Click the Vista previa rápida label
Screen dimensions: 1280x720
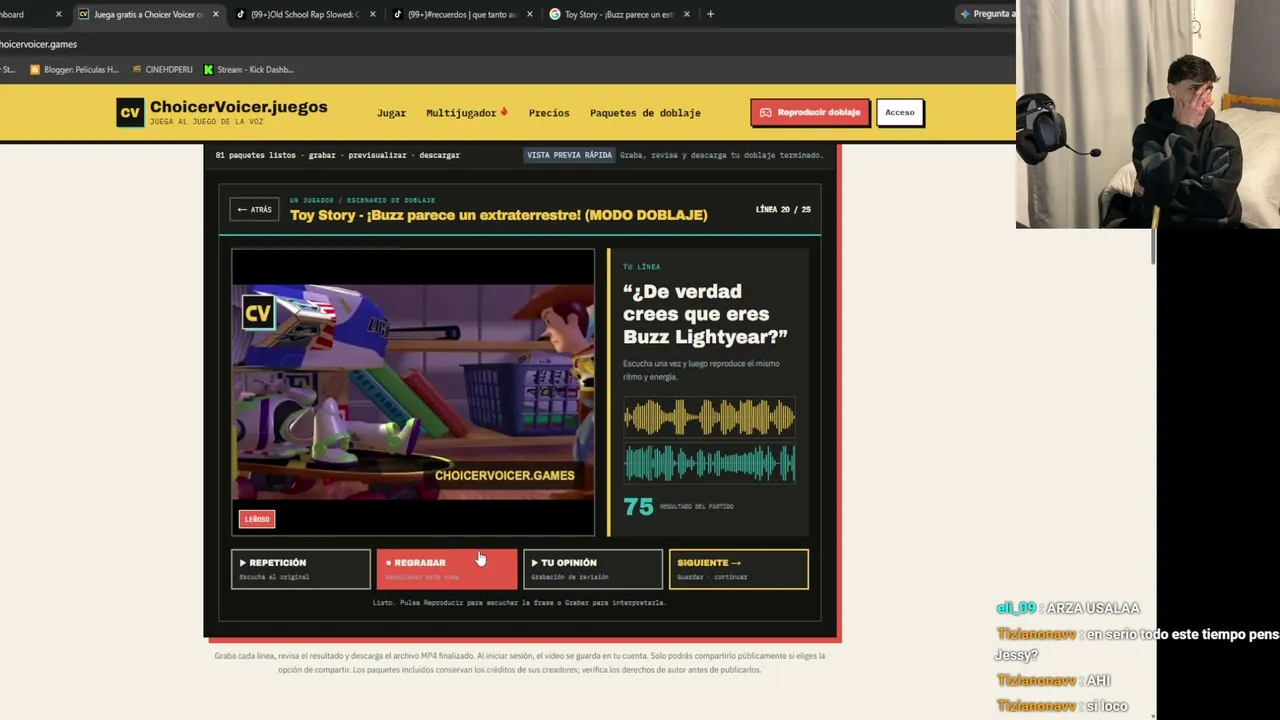click(x=569, y=155)
